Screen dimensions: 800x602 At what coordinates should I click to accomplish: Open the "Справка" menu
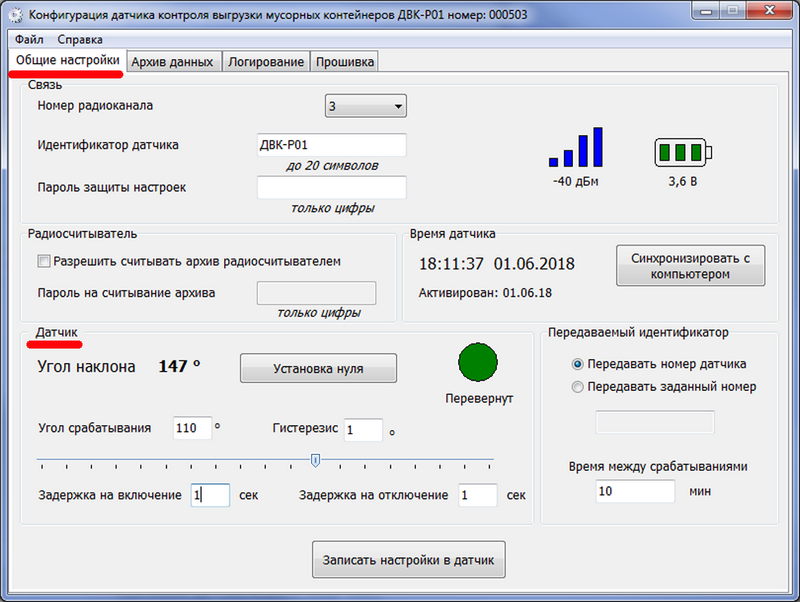(80, 39)
